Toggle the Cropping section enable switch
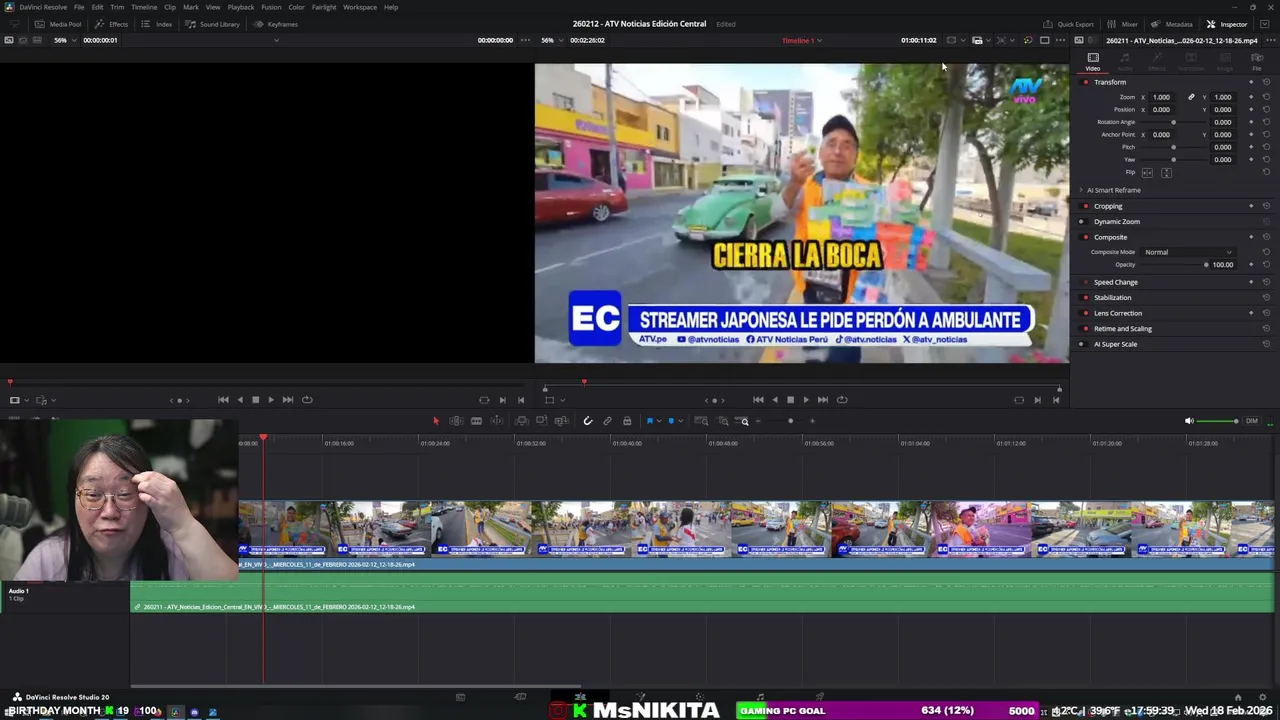The width and height of the screenshot is (1280, 720). tap(1086, 206)
